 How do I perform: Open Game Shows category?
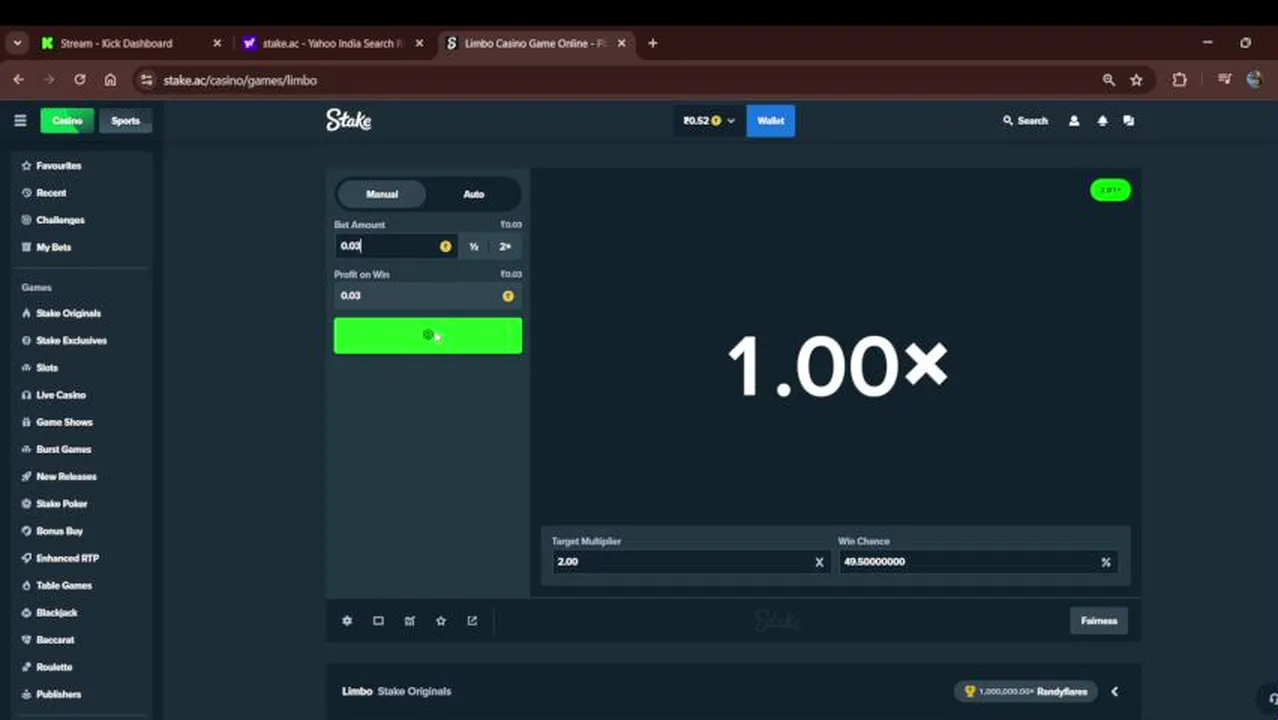64,422
